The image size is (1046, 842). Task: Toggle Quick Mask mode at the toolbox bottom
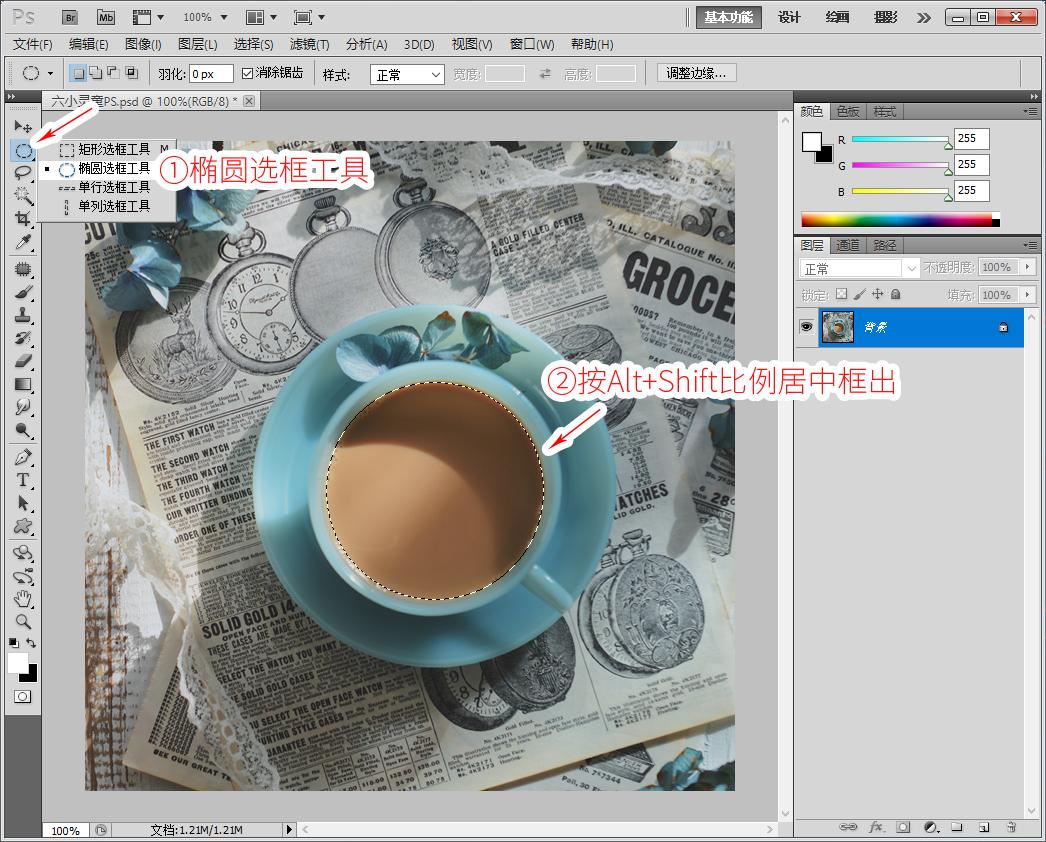pyautogui.click(x=22, y=696)
